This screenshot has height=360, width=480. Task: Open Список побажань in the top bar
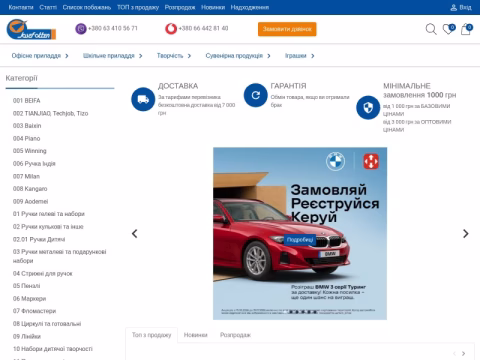pyautogui.click(x=87, y=7)
